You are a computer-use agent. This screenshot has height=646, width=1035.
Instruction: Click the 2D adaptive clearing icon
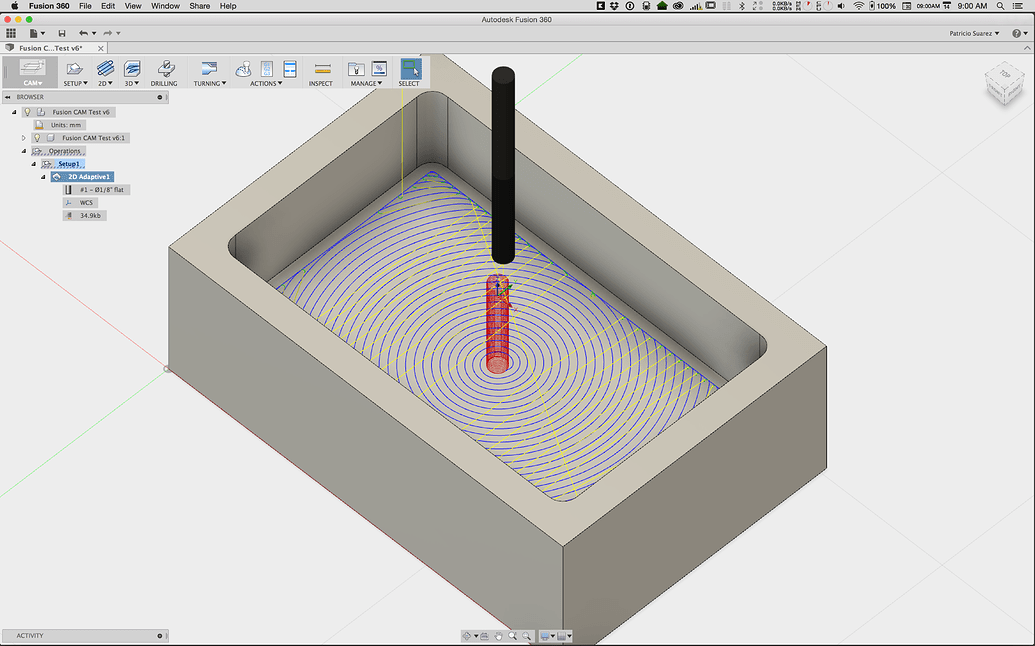[105, 69]
